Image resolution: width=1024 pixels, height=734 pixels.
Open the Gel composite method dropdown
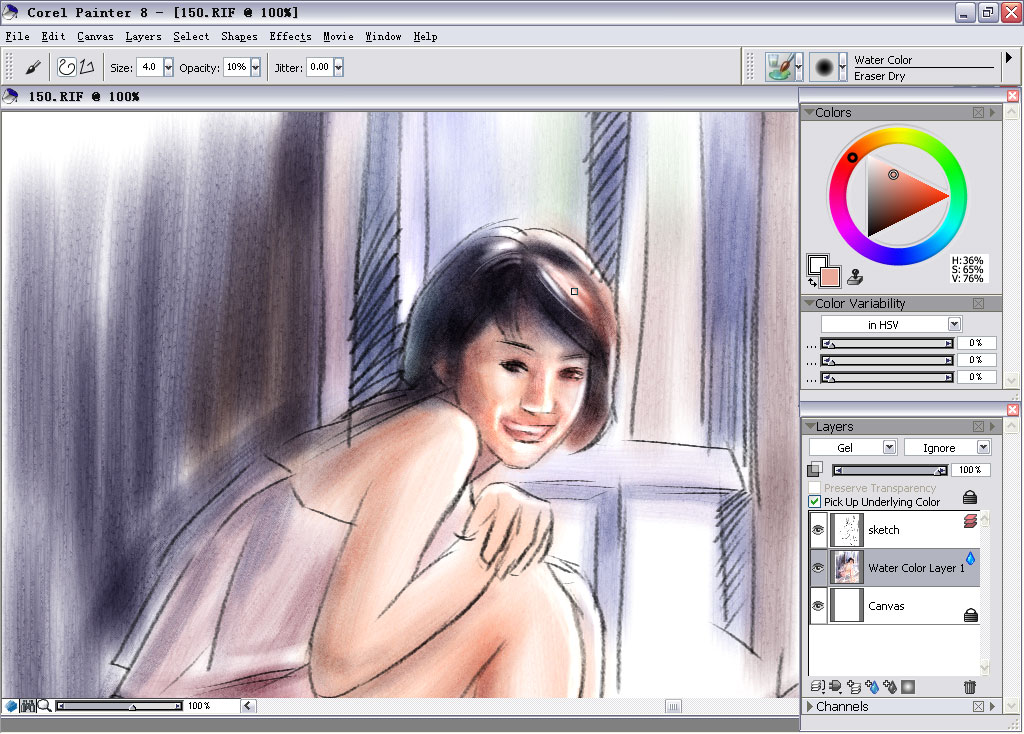coord(889,447)
